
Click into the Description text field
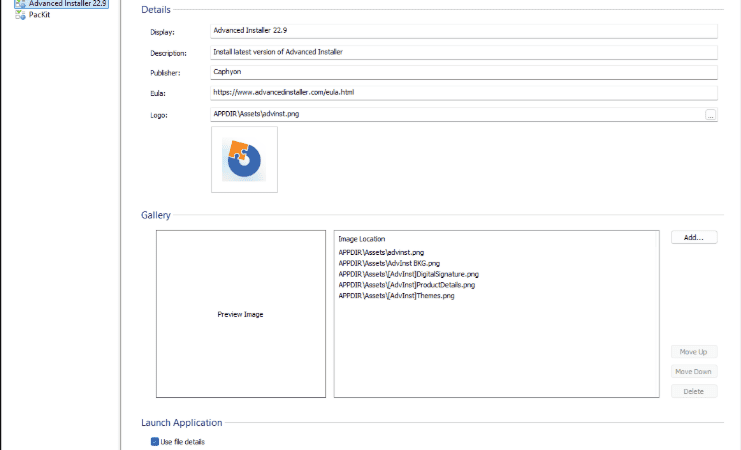pos(464,52)
